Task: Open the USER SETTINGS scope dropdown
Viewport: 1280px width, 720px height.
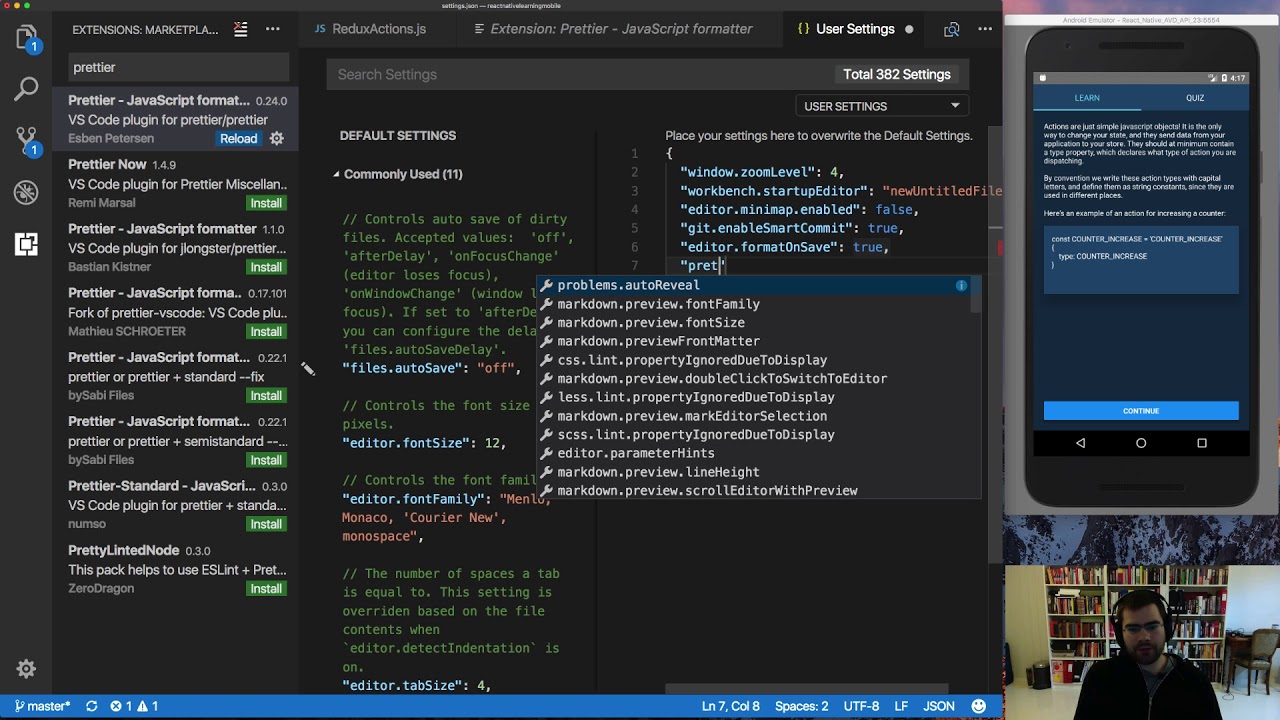Action: 882,106
